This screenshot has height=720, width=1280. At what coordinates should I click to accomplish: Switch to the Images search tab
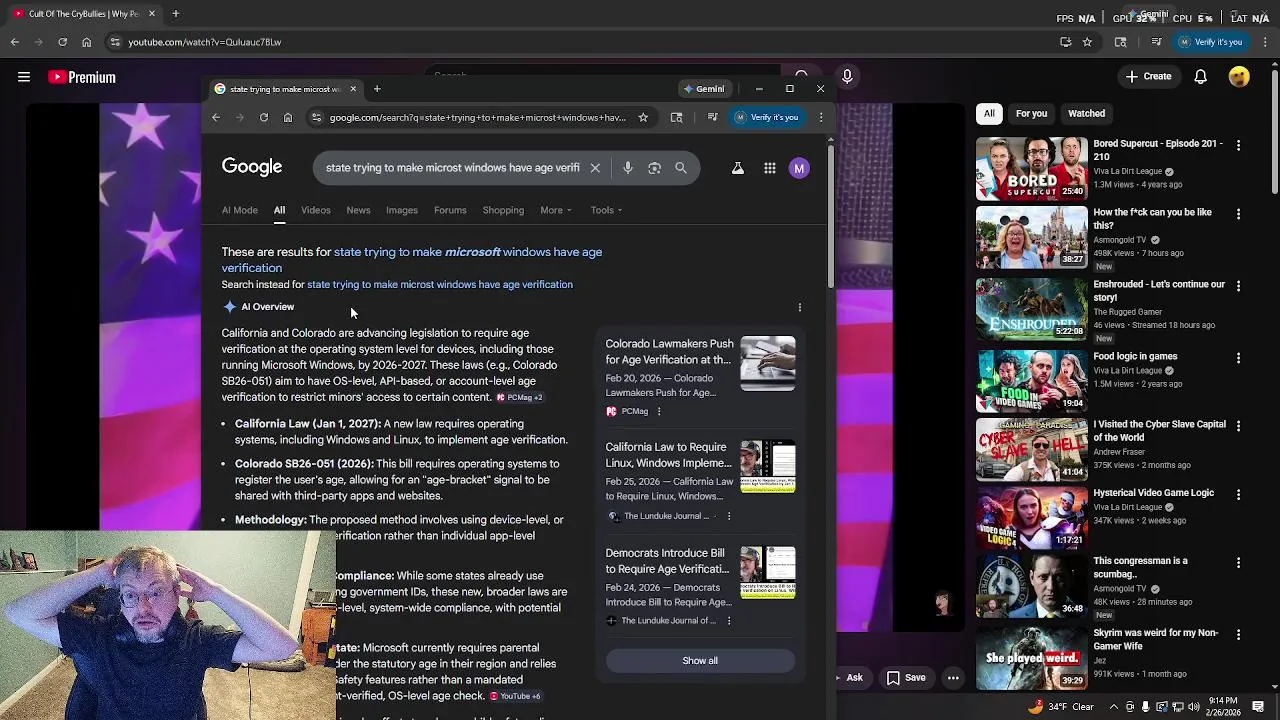click(402, 210)
